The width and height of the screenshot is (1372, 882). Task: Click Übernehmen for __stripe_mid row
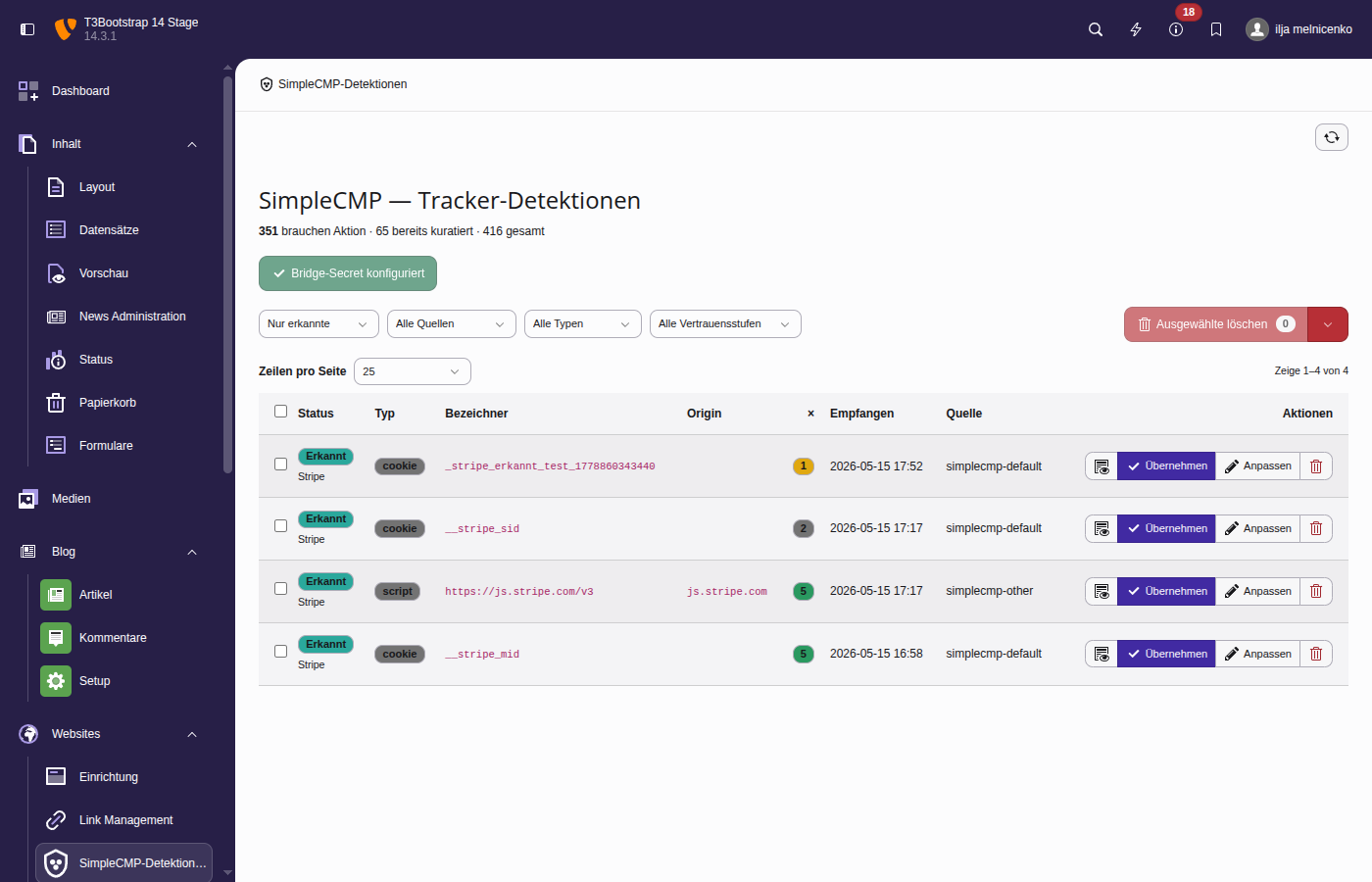[1166, 655]
